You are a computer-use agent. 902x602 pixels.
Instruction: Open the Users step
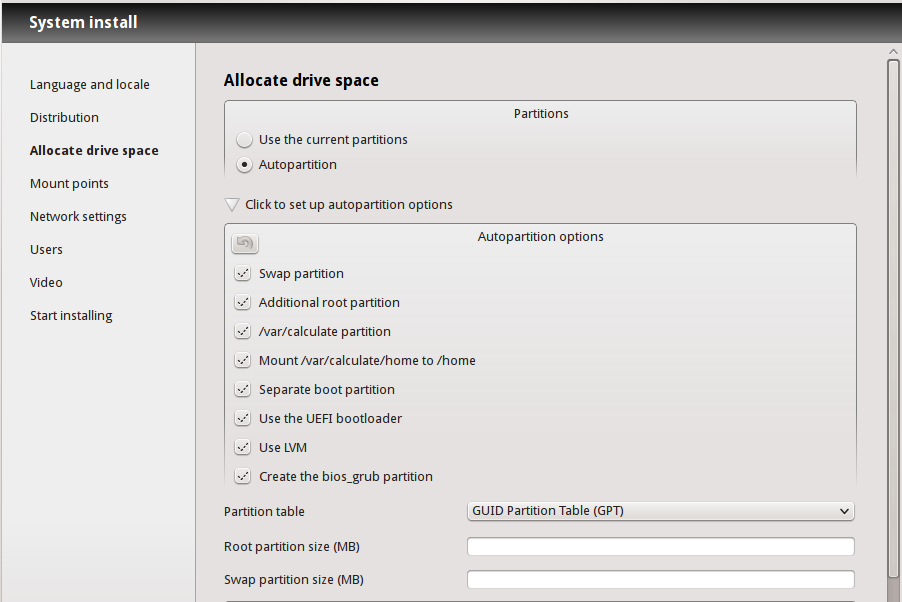46,249
